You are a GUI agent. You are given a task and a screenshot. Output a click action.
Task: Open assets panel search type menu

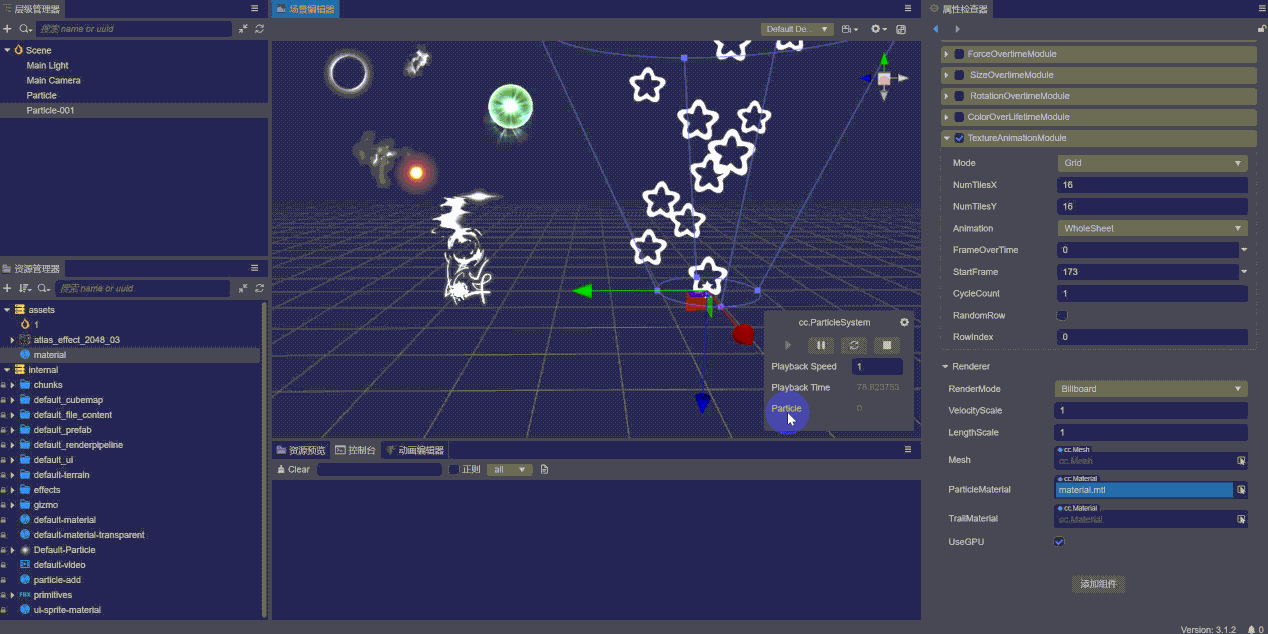(x=44, y=288)
